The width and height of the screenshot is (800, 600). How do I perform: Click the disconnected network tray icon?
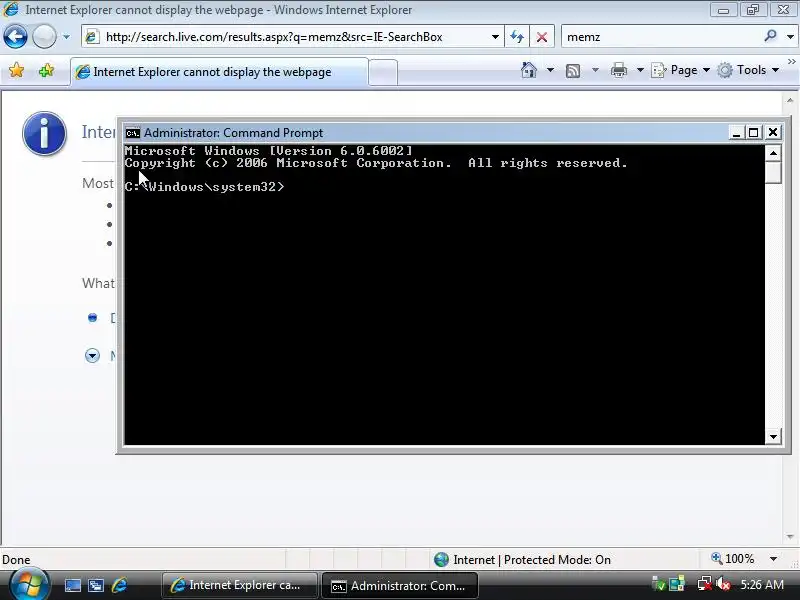point(705,584)
